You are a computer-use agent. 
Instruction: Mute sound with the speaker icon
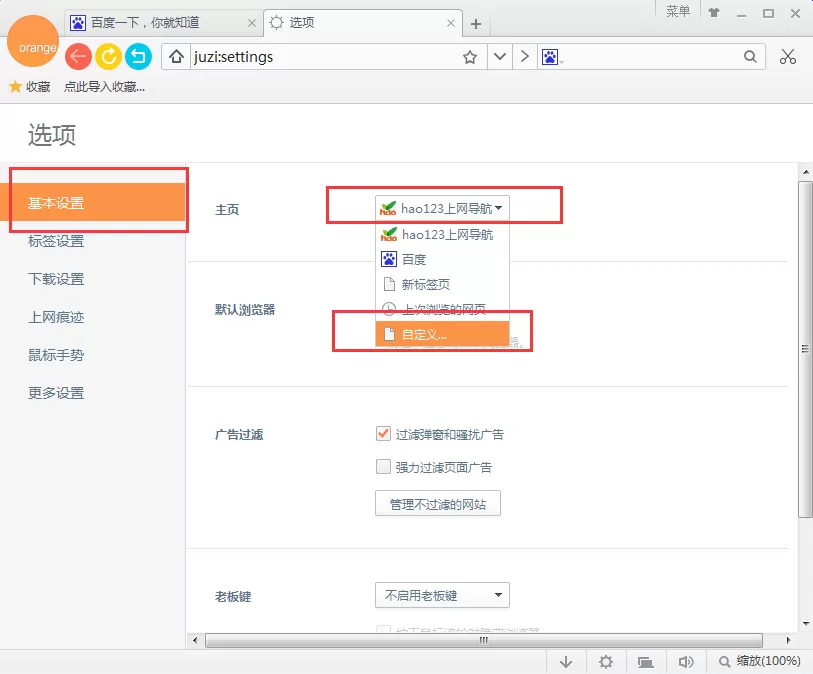pyautogui.click(x=685, y=662)
